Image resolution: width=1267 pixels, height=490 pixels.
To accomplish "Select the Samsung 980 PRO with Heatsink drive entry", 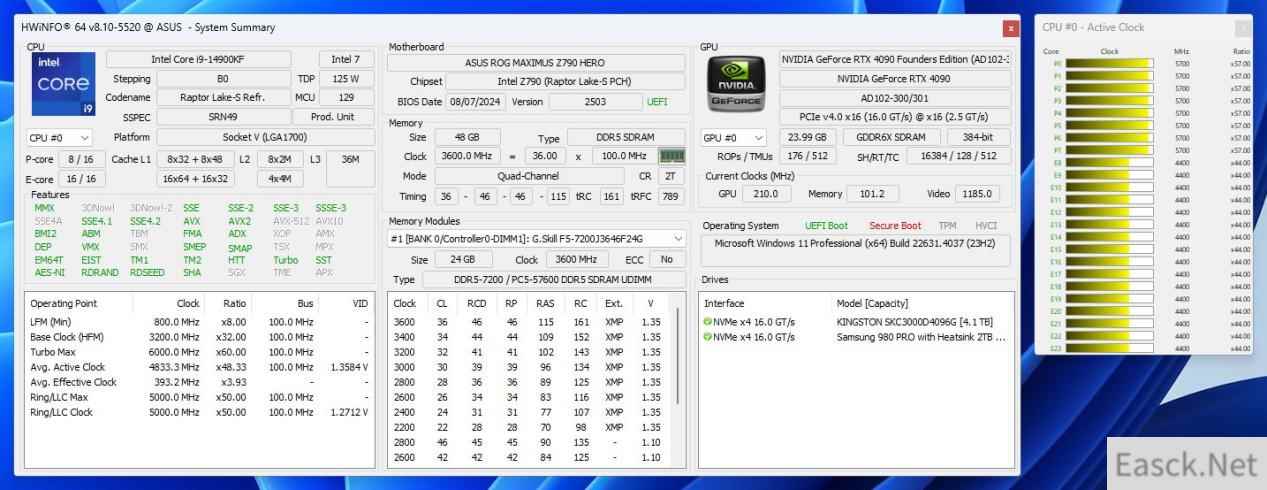I will pos(855,337).
